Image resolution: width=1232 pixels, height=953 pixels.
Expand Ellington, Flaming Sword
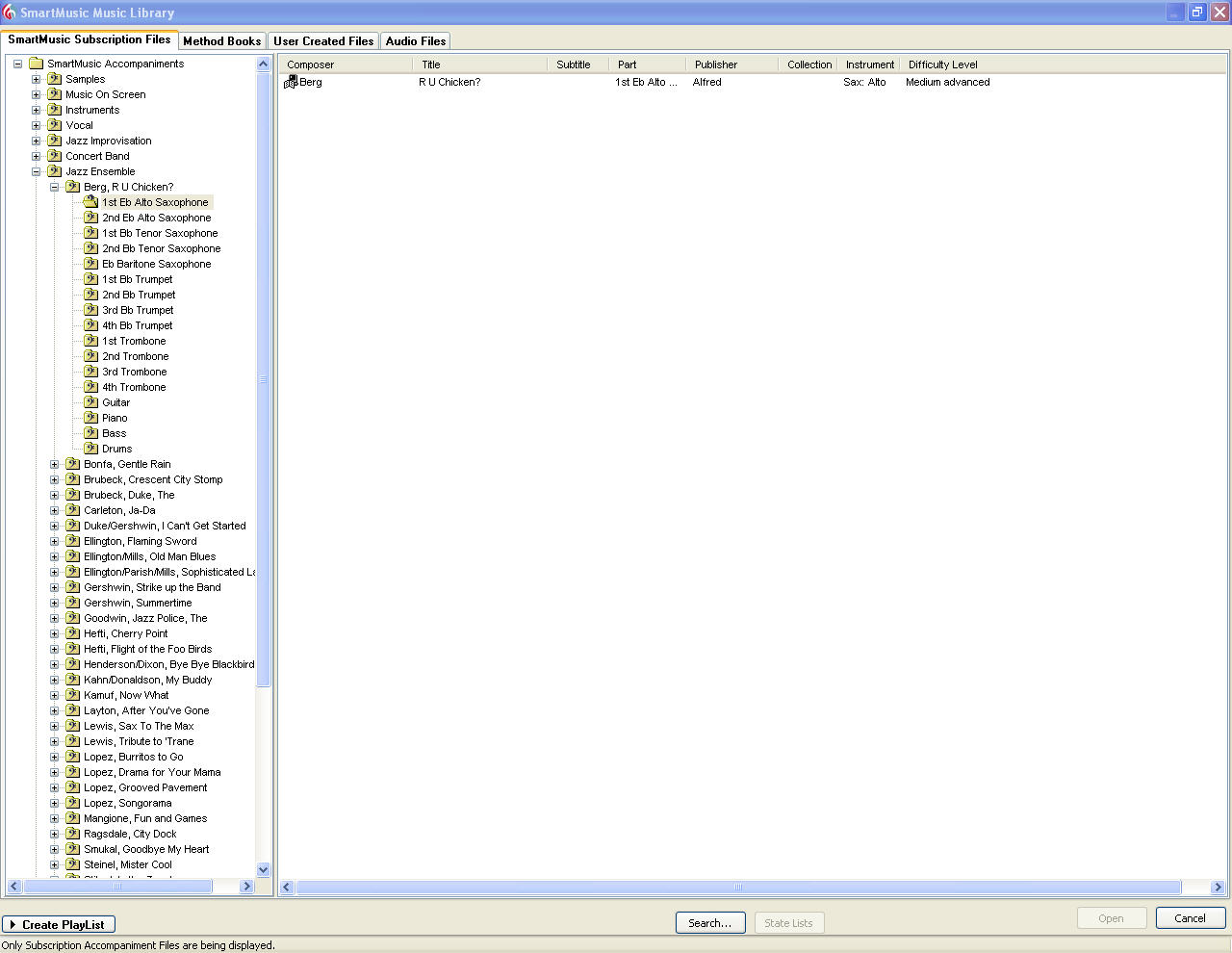click(55, 541)
